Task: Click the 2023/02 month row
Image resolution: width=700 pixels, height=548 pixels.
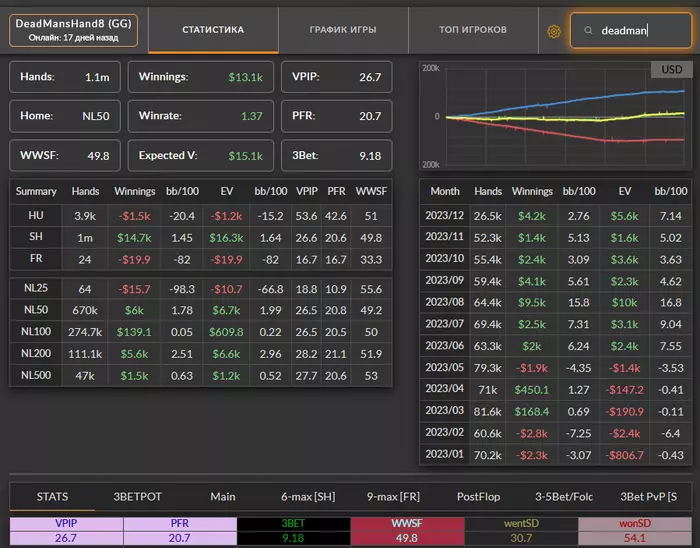Action: click(x=555, y=433)
